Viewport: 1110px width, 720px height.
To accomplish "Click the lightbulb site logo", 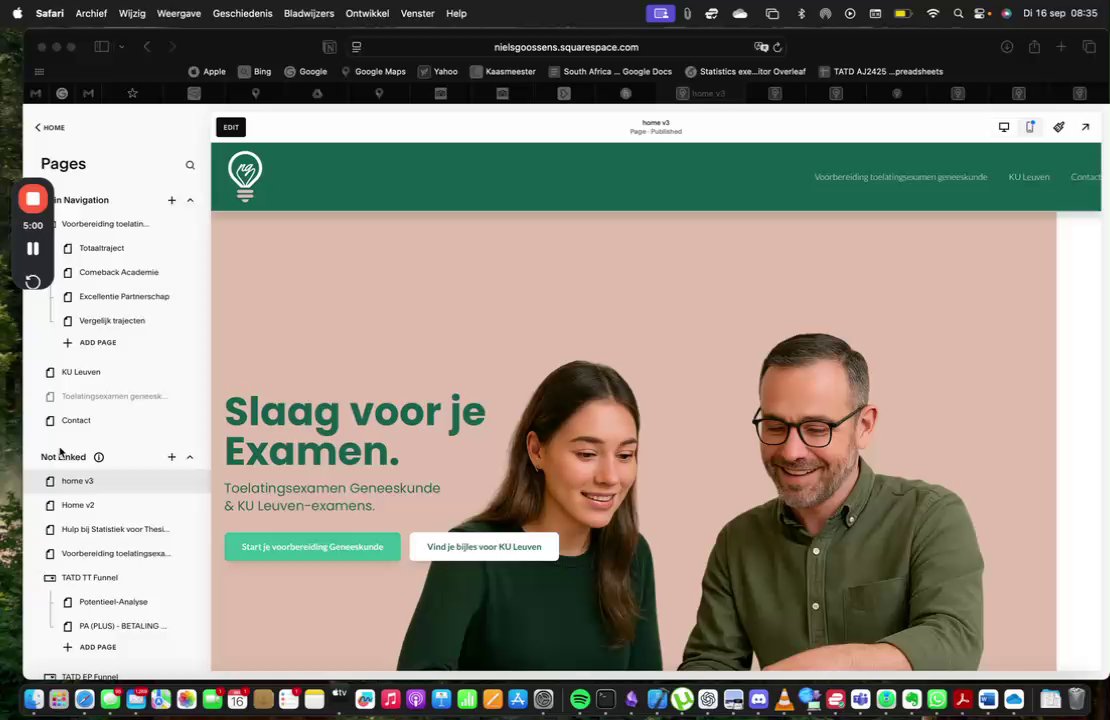I will tap(245, 177).
